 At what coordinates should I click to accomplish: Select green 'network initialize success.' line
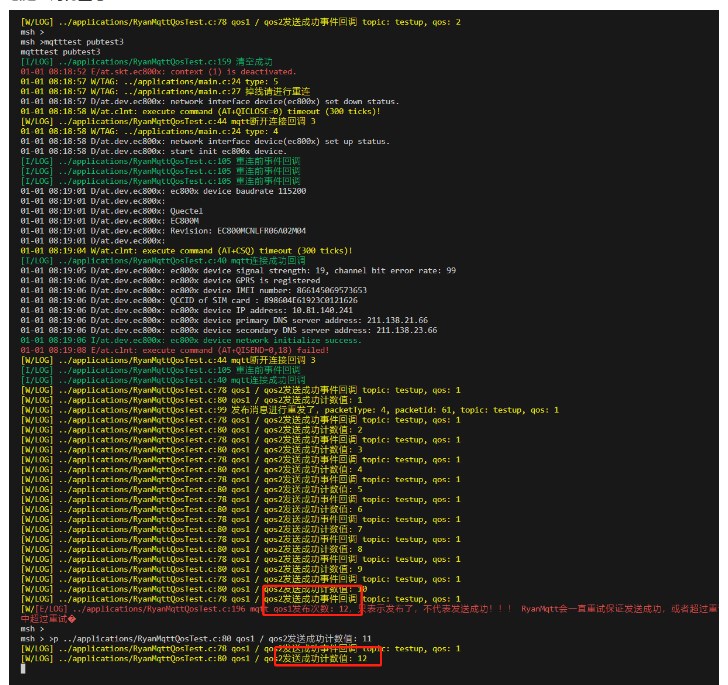point(191,340)
